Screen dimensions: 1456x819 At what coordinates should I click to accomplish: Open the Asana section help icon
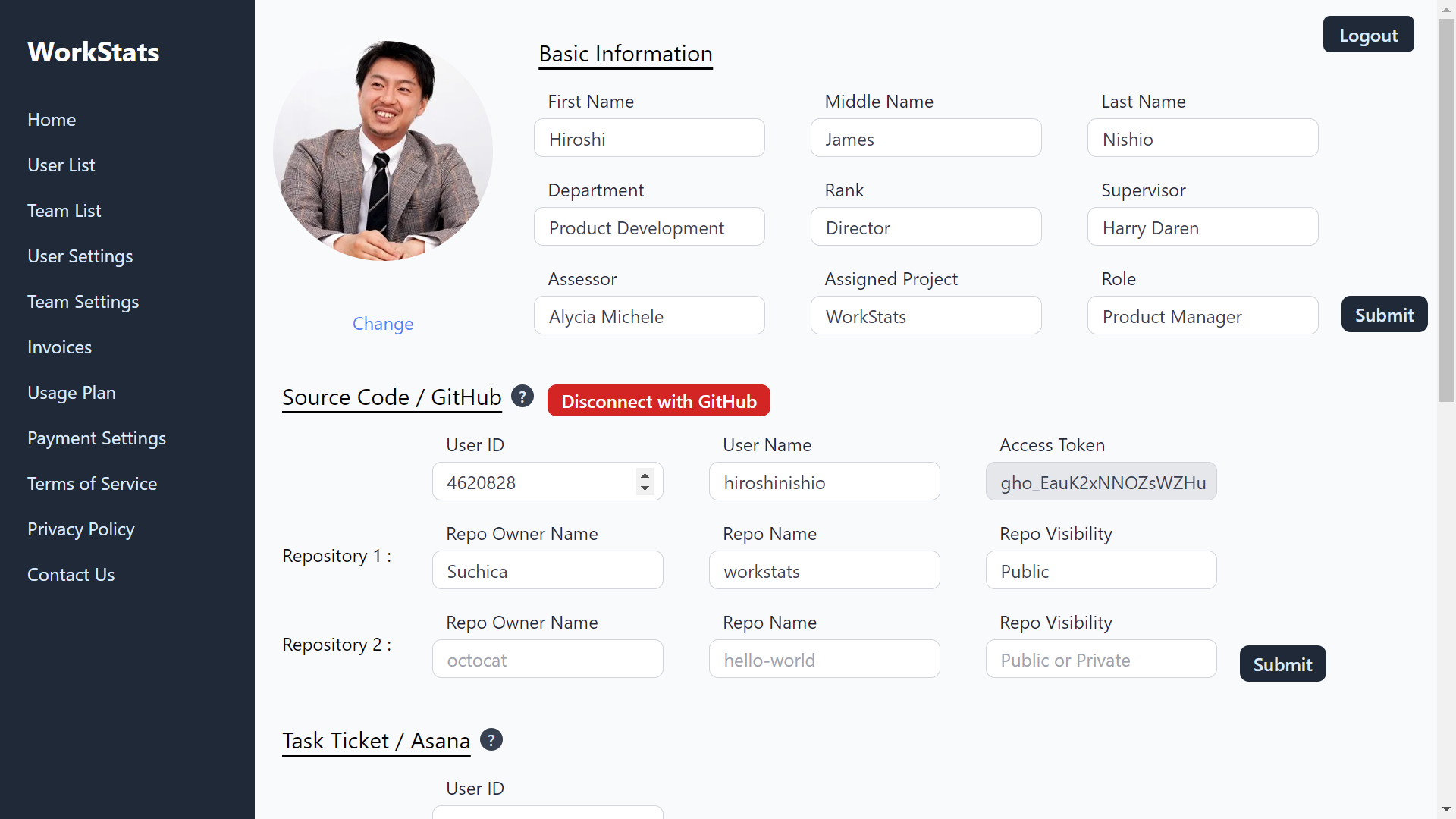(x=491, y=740)
